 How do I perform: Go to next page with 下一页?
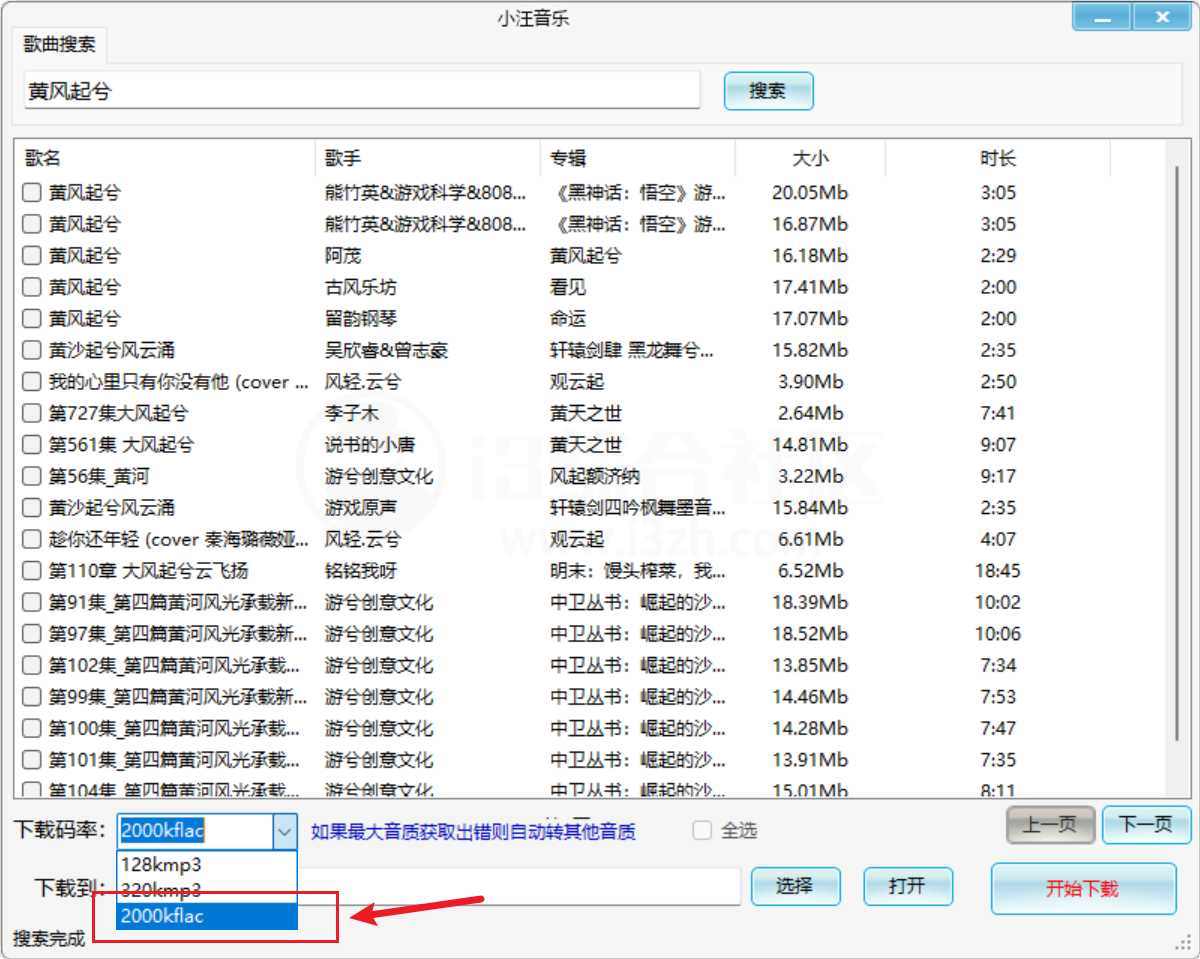tap(1146, 825)
